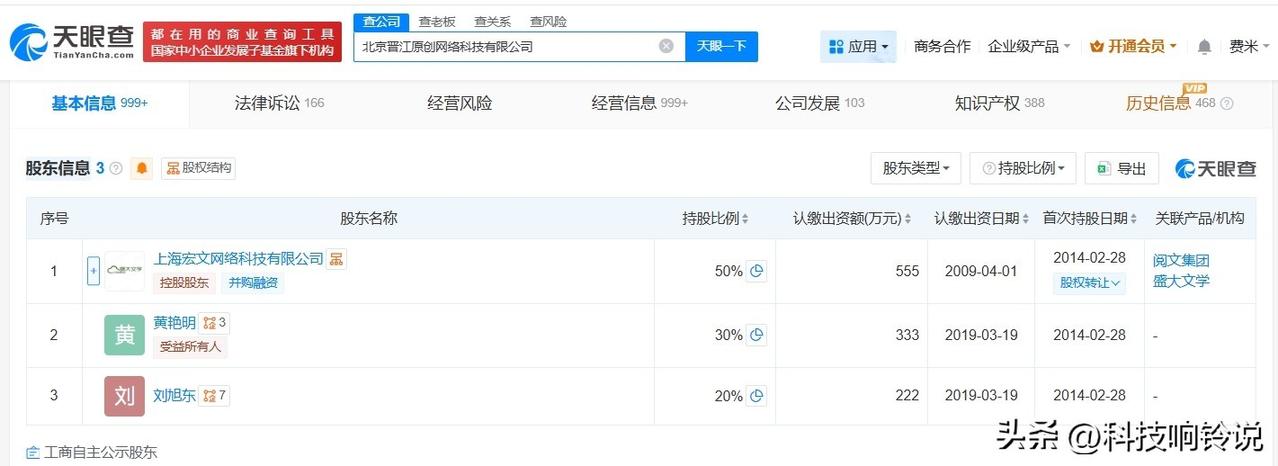Open 商务合作 link
The height and width of the screenshot is (466, 1278).
942,46
